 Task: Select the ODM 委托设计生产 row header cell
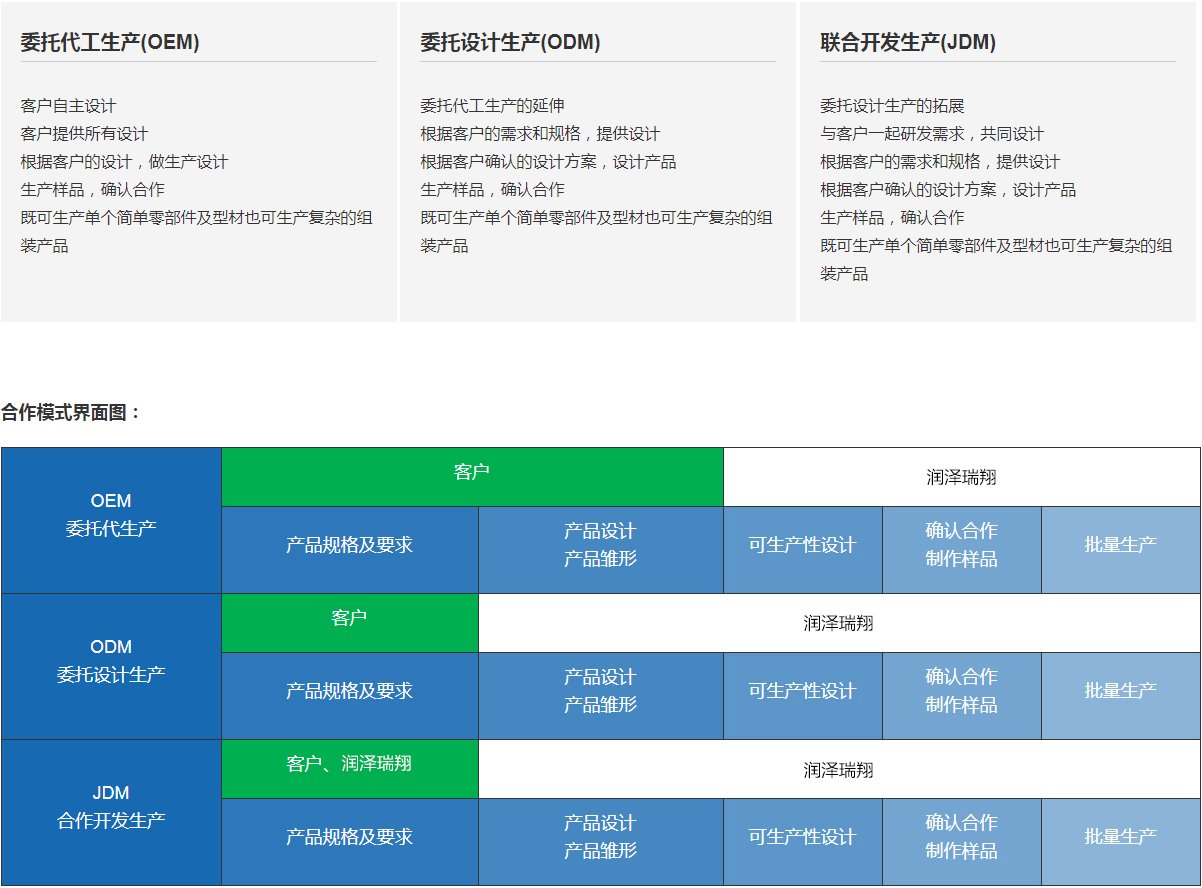111,662
